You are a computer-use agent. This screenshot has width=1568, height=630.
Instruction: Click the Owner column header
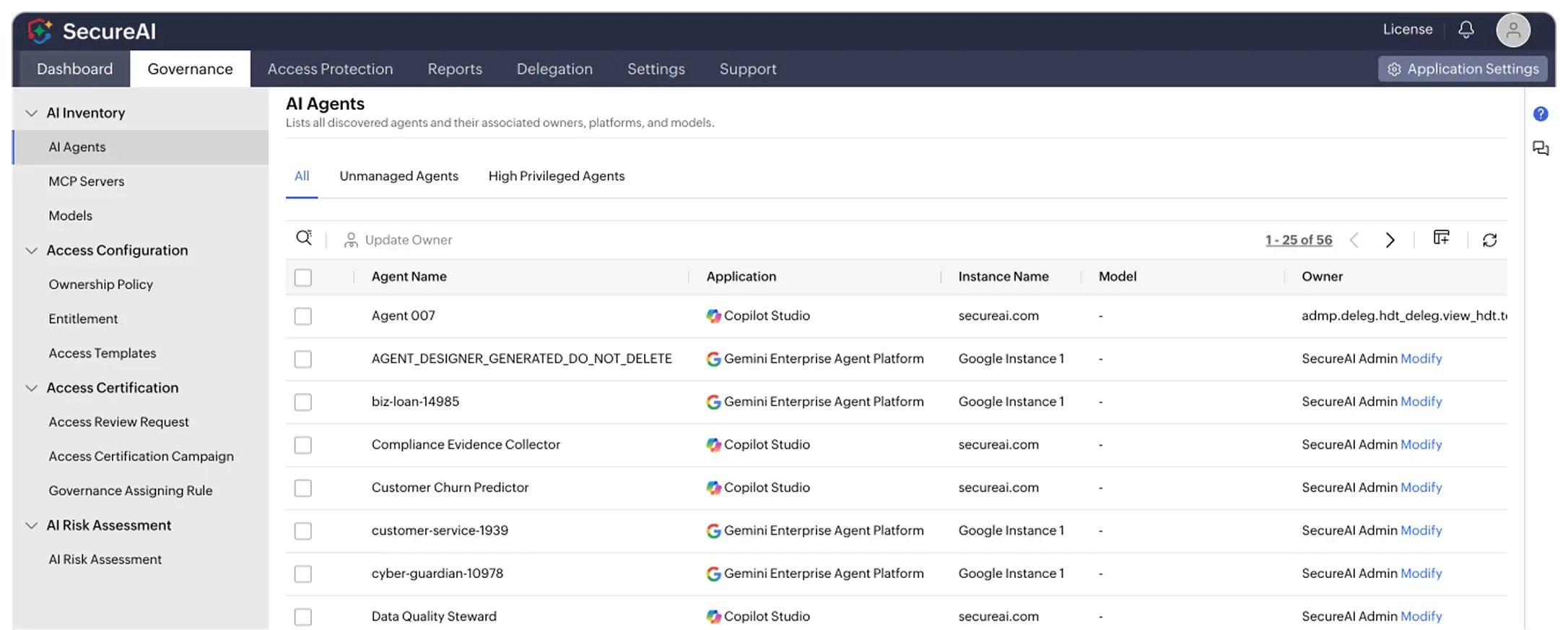tap(1322, 277)
